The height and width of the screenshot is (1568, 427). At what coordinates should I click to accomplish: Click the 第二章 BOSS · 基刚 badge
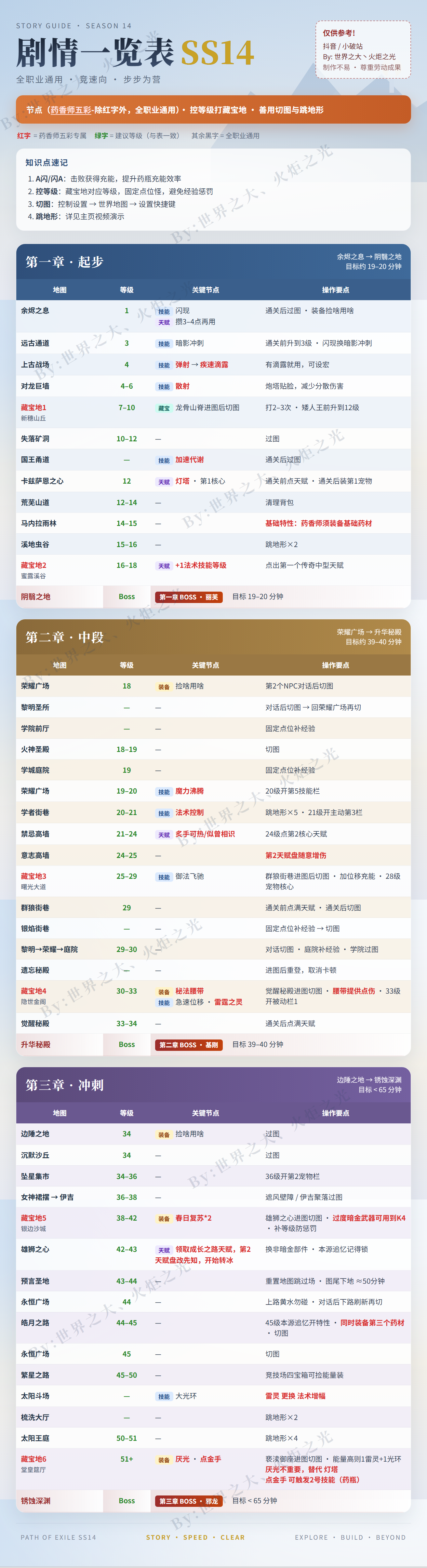pyautogui.click(x=189, y=1045)
